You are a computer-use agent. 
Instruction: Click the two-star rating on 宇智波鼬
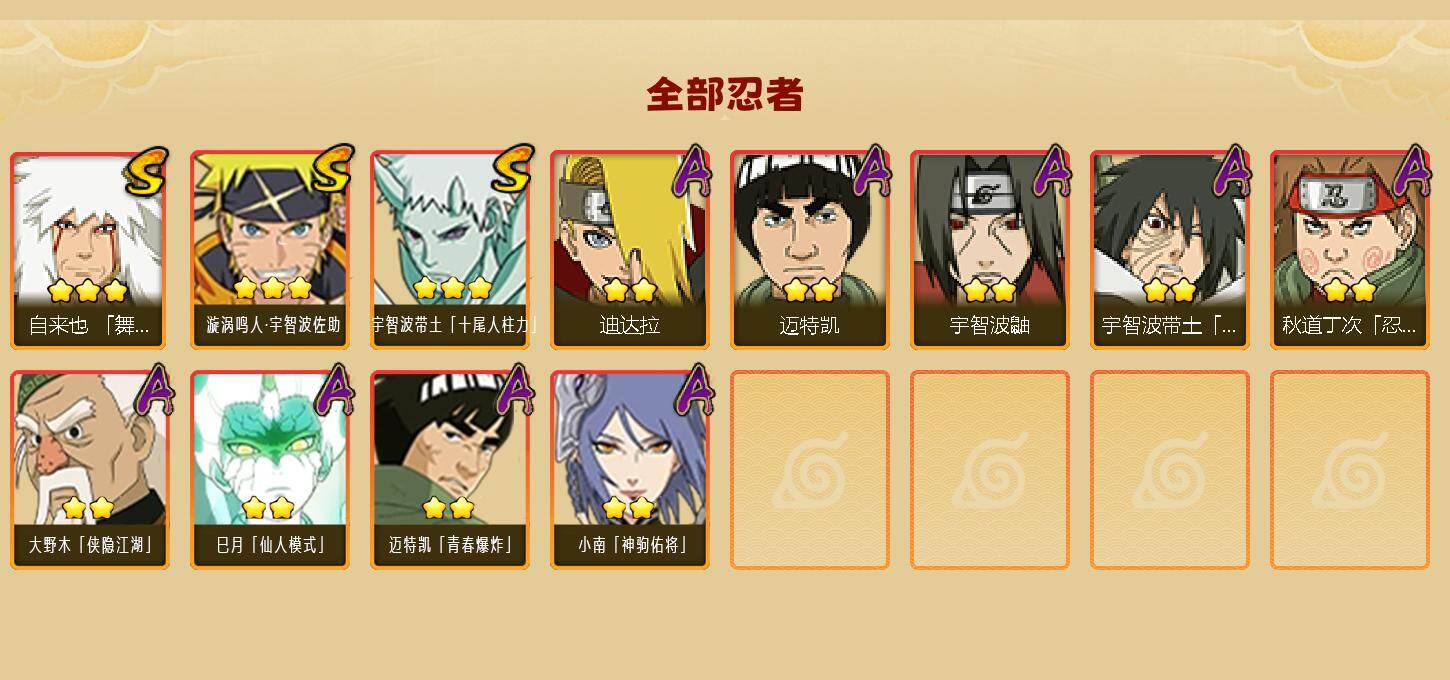990,291
